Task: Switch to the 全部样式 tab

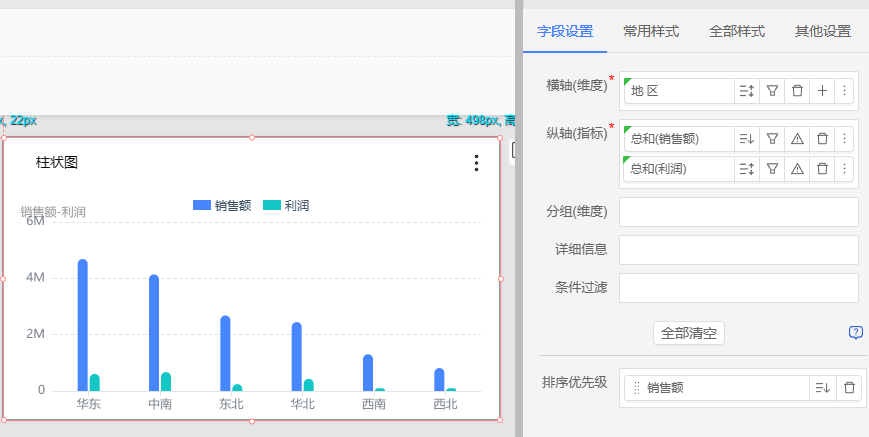Action: tap(737, 31)
